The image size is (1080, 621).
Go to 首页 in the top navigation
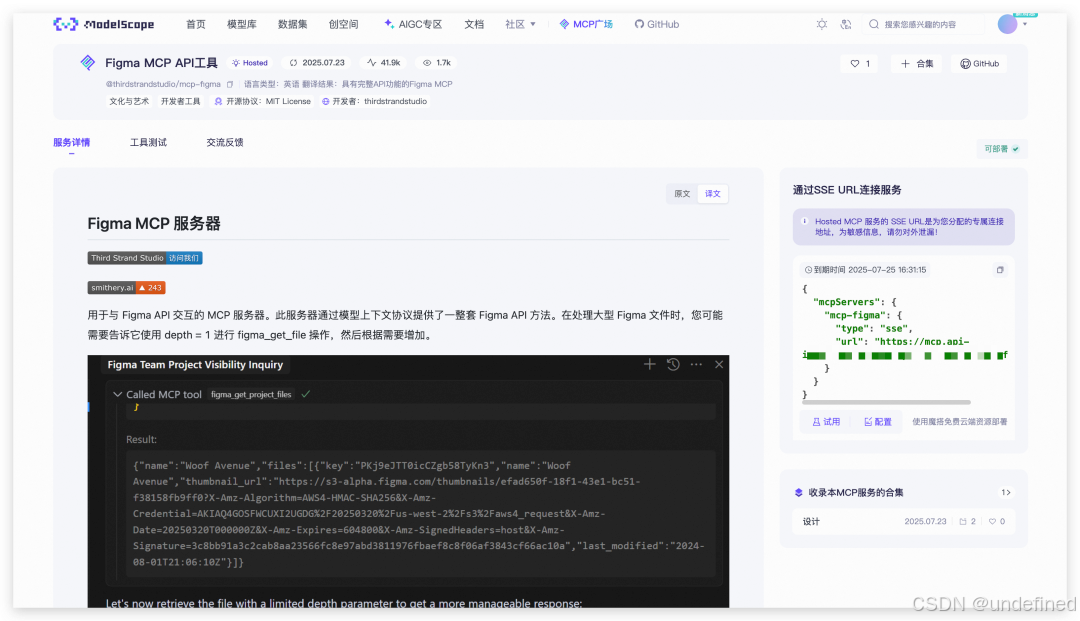click(196, 24)
